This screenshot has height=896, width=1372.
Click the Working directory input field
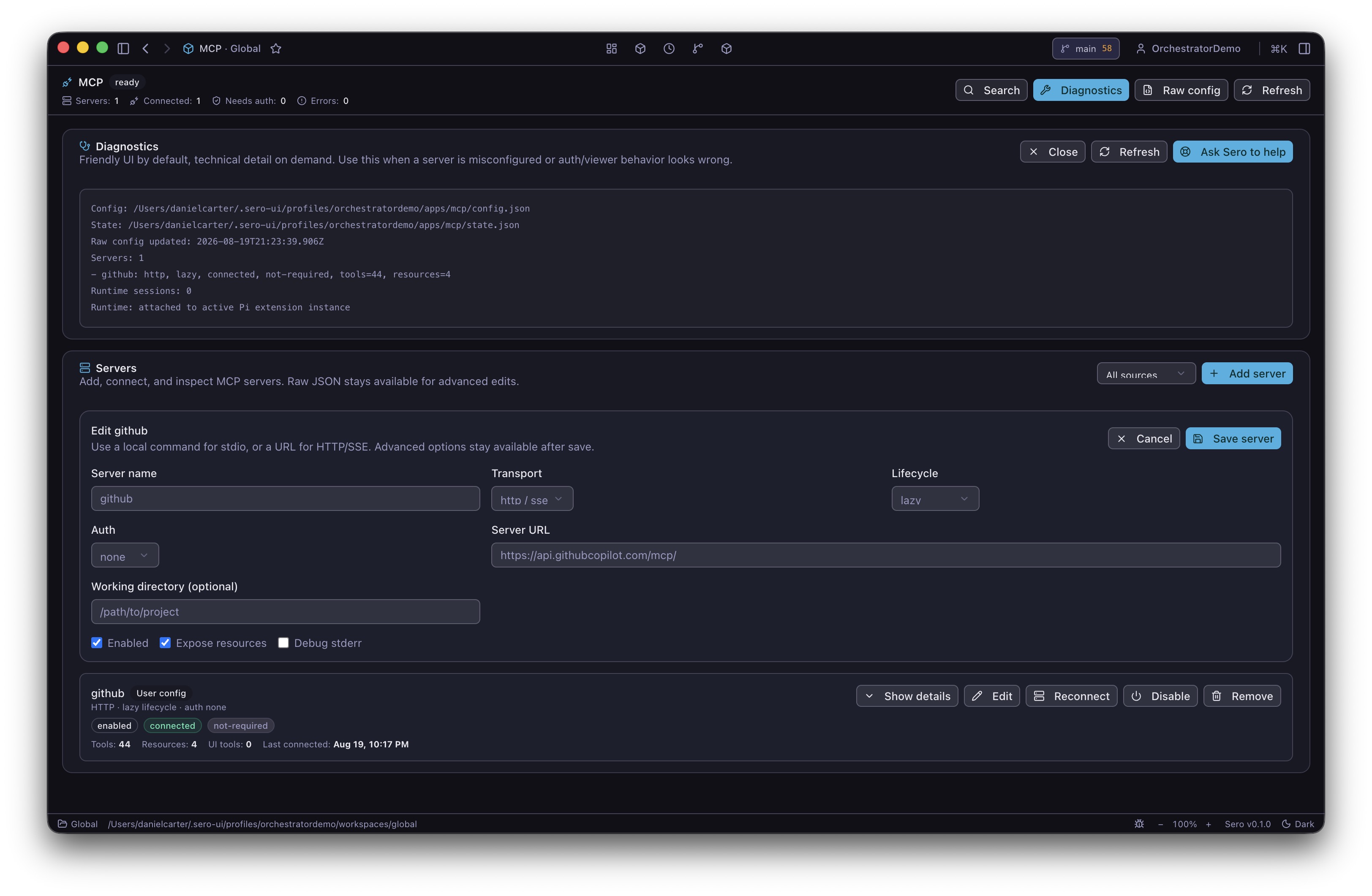(x=286, y=611)
